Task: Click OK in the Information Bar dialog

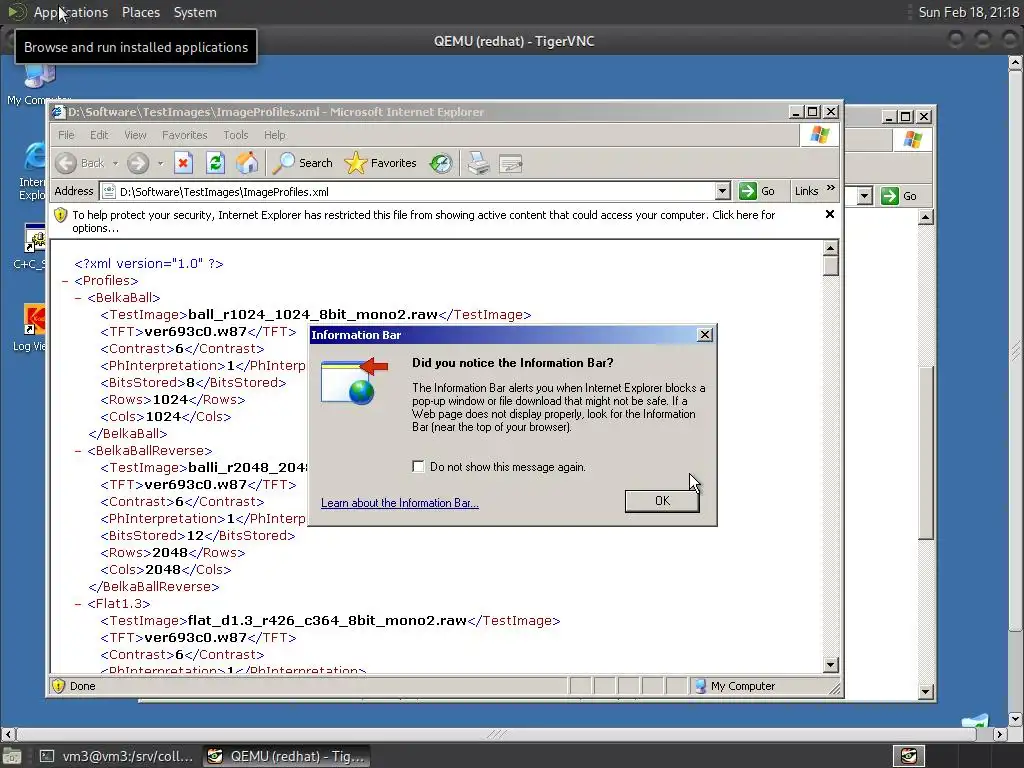Action: coord(662,501)
